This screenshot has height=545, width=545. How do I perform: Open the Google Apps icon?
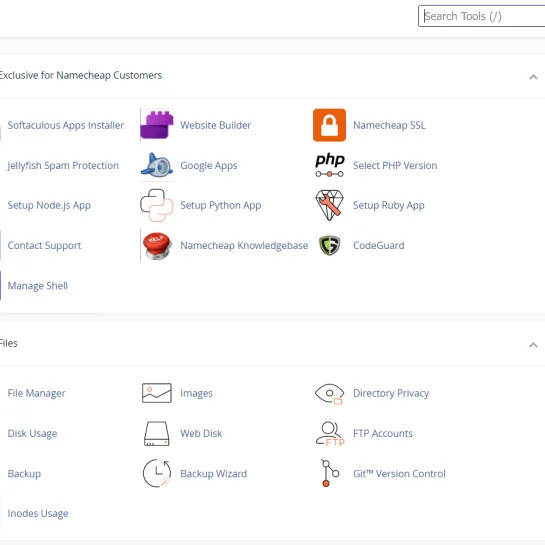(x=157, y=165)
